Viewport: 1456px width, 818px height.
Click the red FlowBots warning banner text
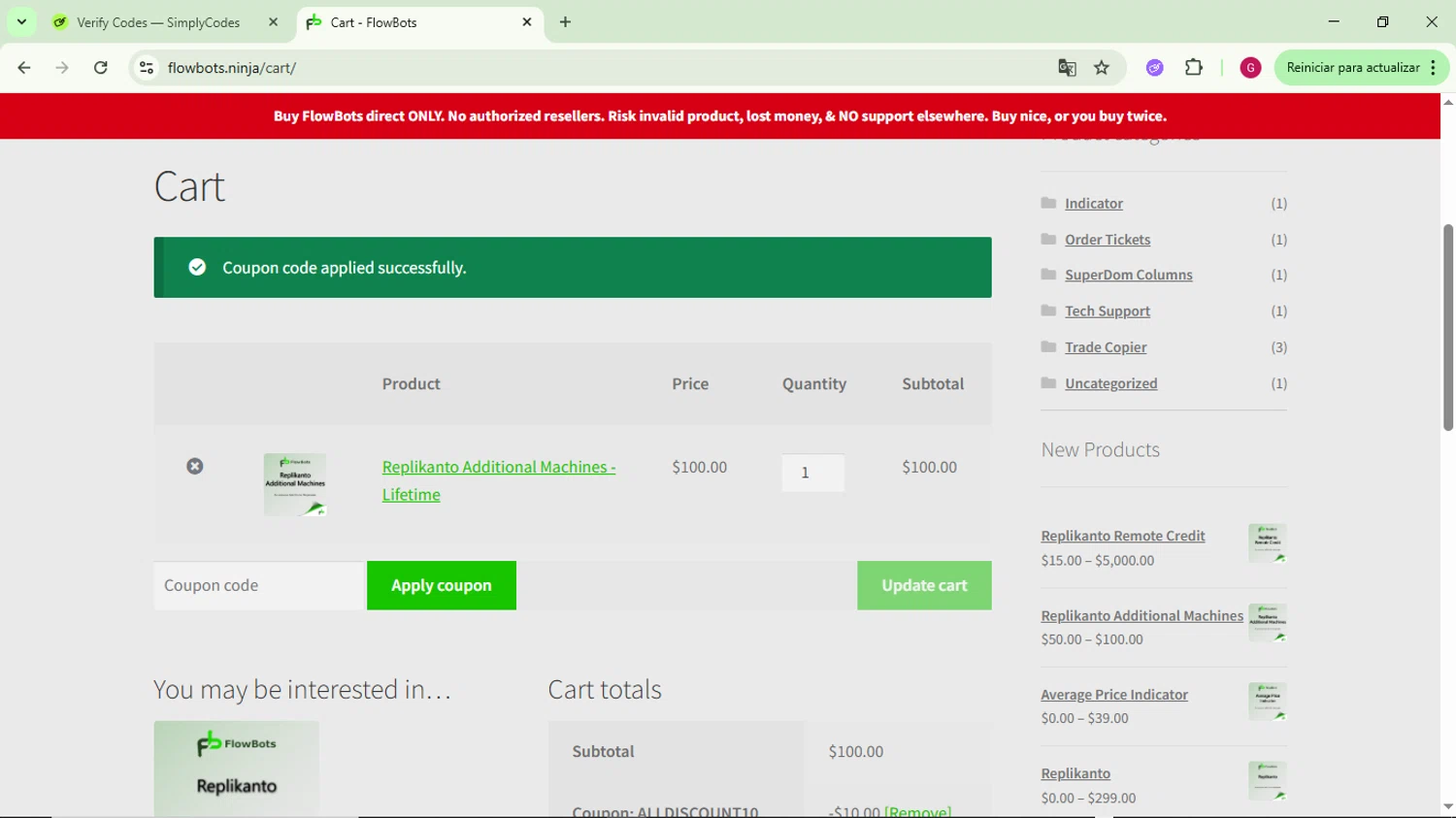point(720,115)
